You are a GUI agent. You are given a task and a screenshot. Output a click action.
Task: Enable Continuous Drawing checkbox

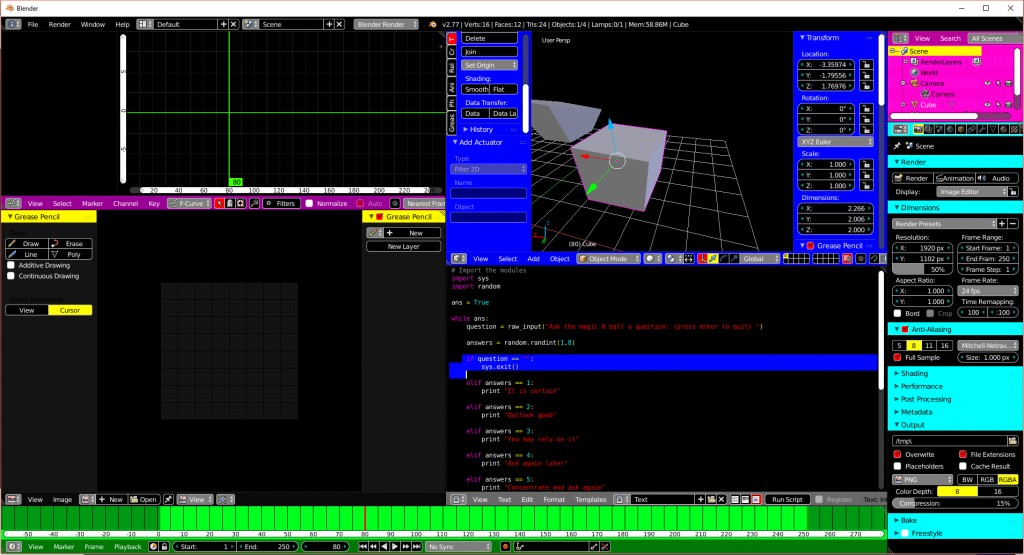click(x=10, y=276)
